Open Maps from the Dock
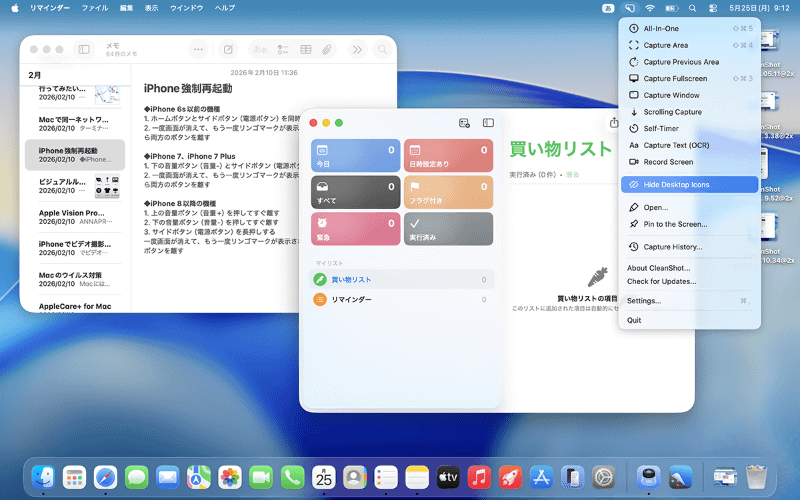This screenshot has height=500, width=800. pos(199,478)
